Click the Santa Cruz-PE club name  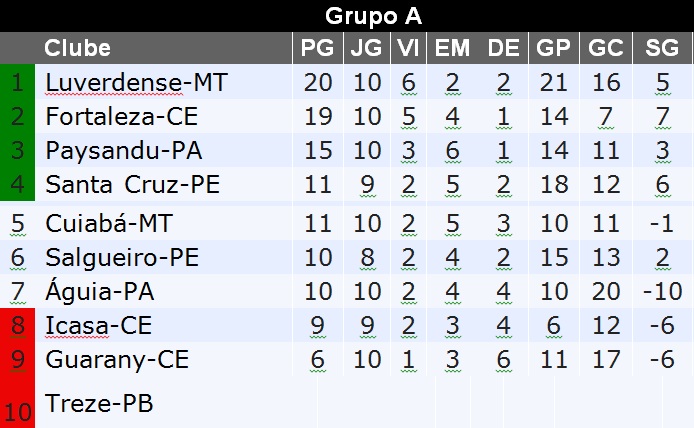click(x=132, y=185)
